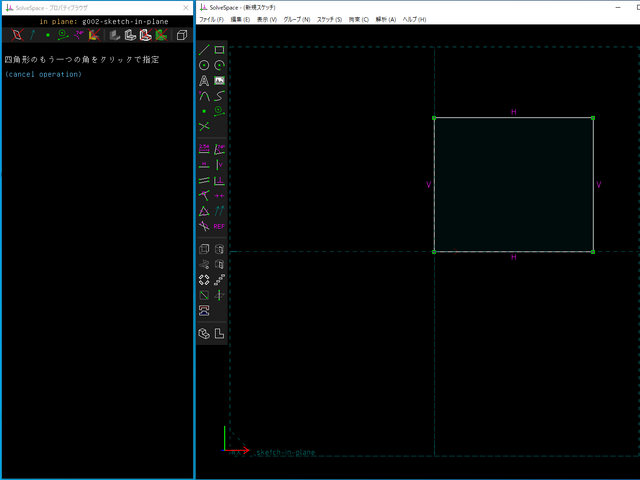Click the horizontal constraint tool icon
The height and width of the screenshot is (480, 640).
204,165
